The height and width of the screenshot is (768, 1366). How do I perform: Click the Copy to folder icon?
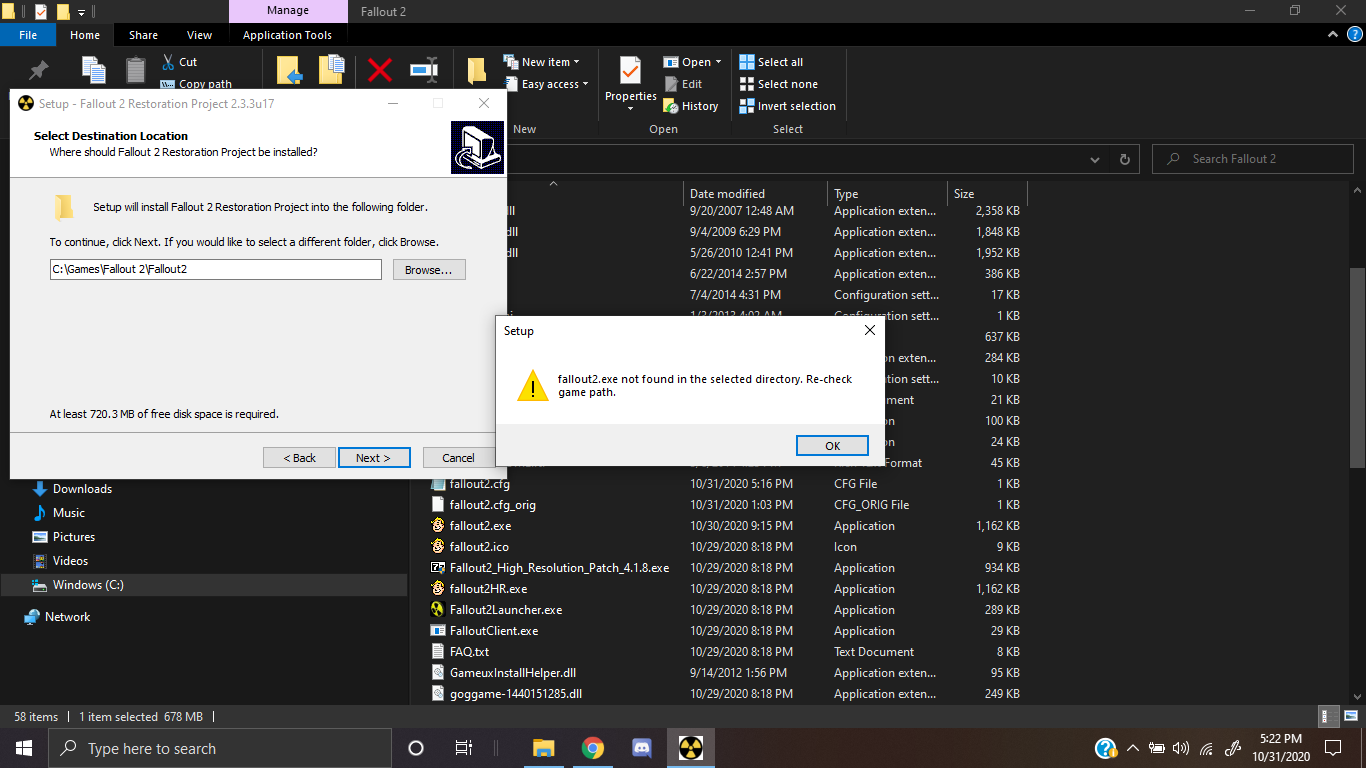tap(332, 69)
